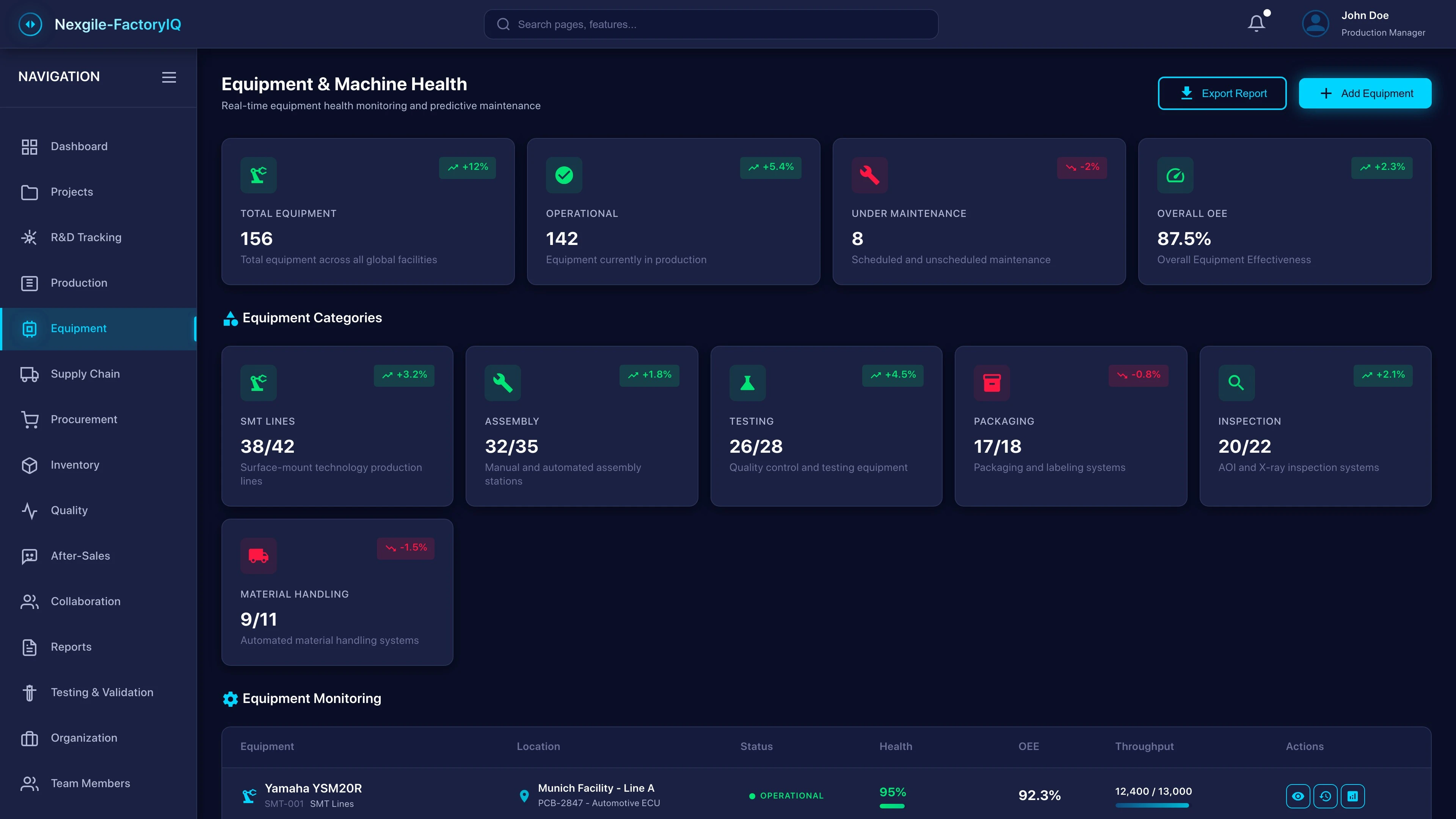This screenshot has width=1456, height=819.
Task: Click the Export Report button
Action: pyautogui.click(x=1222, y=93)
